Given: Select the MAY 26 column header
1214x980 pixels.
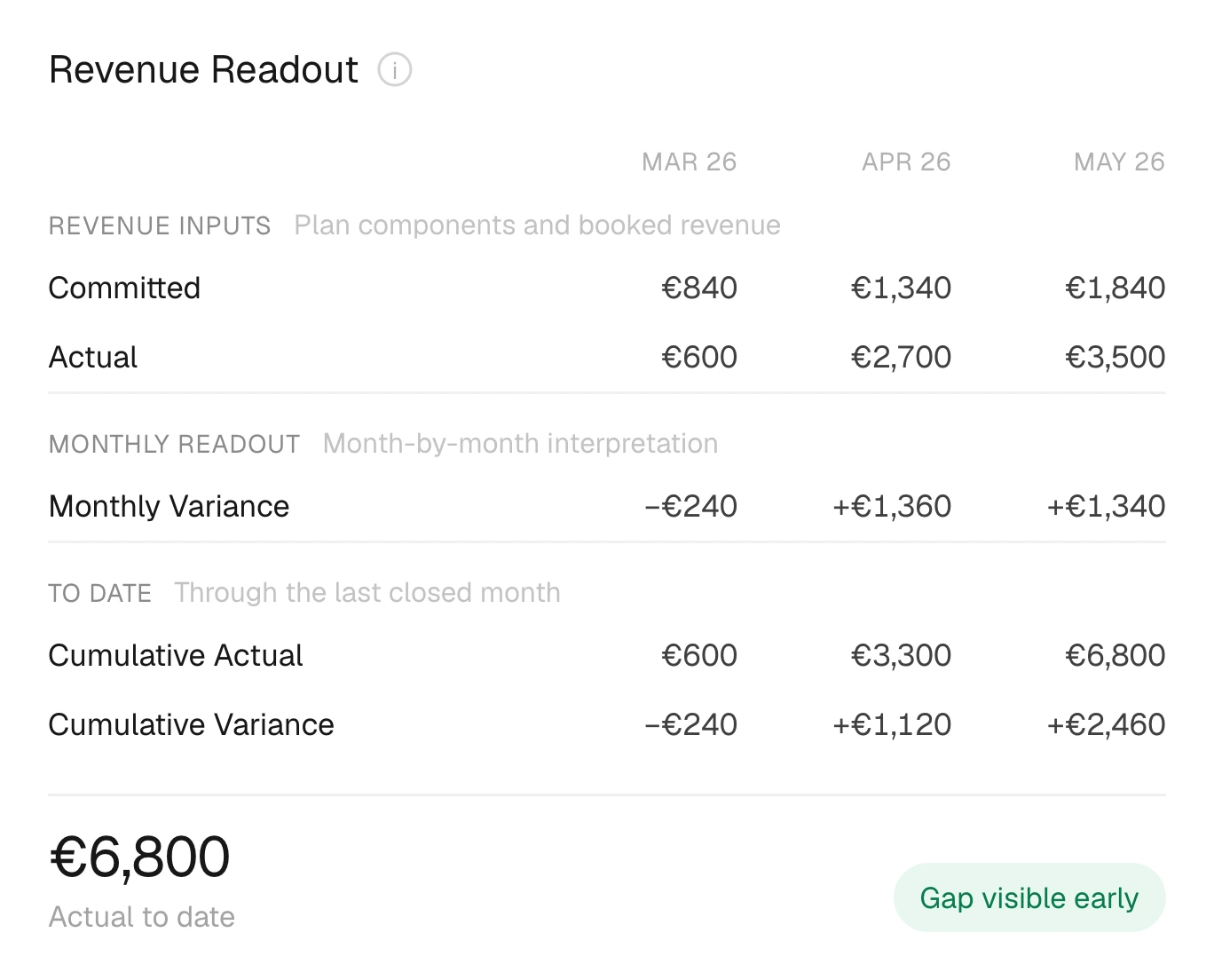Looking at the screenshot, I should (1119, 162).
